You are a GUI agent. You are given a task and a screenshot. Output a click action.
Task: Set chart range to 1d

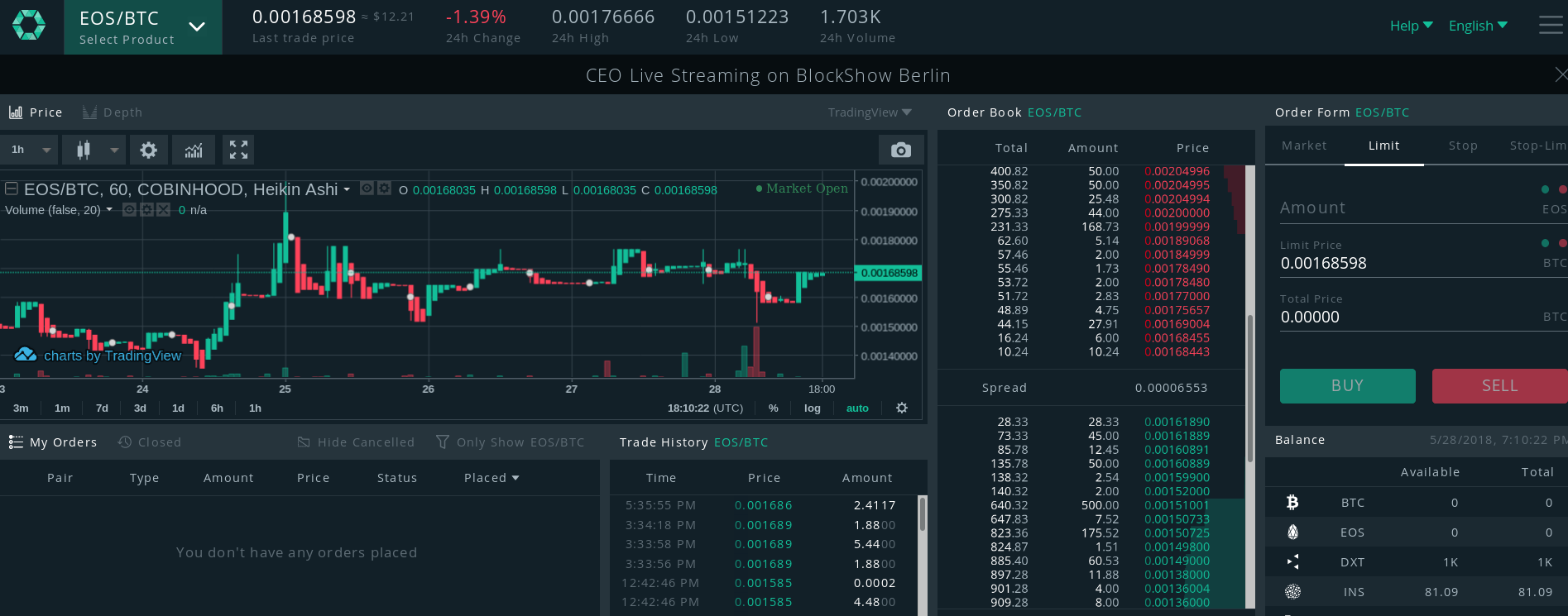(178, 408)
